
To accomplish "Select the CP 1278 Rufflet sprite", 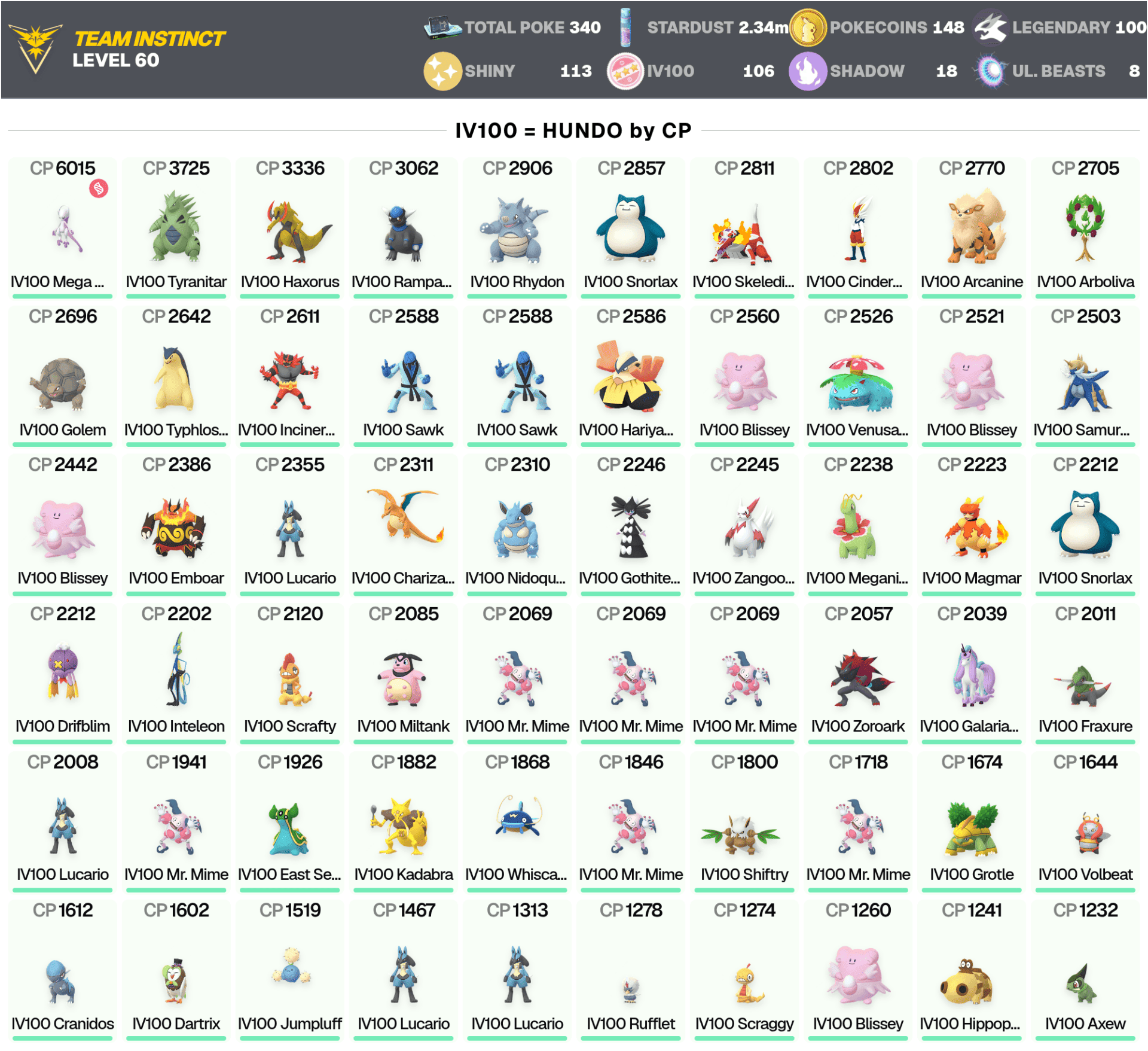I will point(631,991).
